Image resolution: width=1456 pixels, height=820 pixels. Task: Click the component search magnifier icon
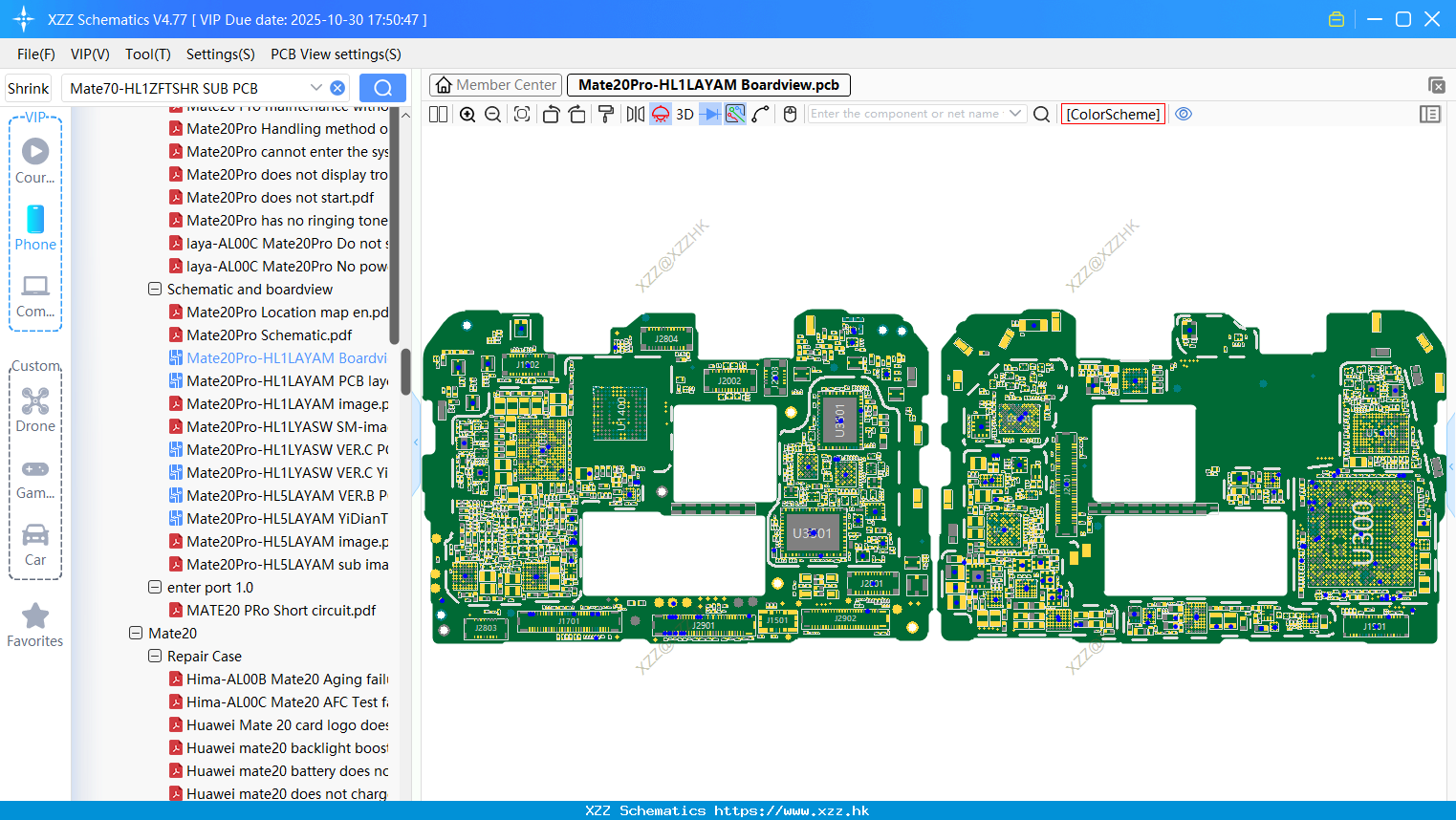click(1042, 114)
